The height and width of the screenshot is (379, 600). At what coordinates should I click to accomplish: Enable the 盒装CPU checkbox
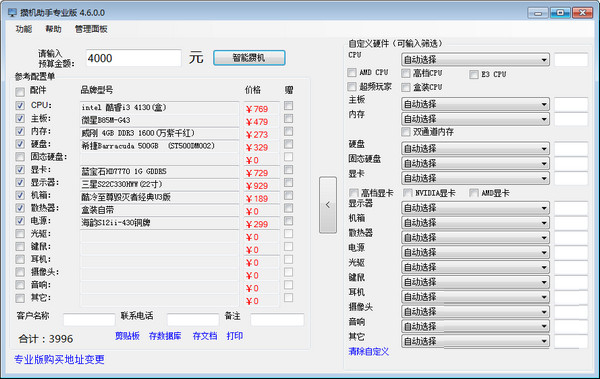tap(406, 88)
